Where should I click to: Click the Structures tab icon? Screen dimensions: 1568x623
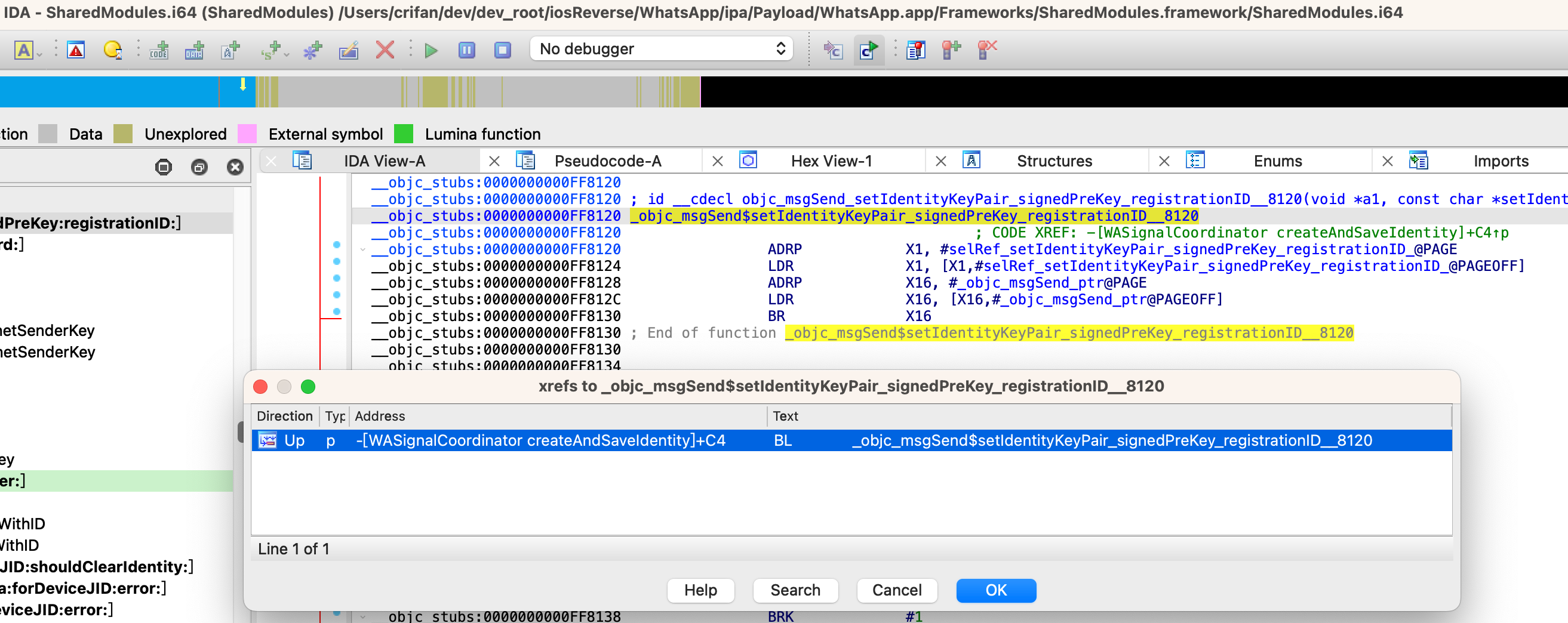pyautogui.click(x=971, y=161)
